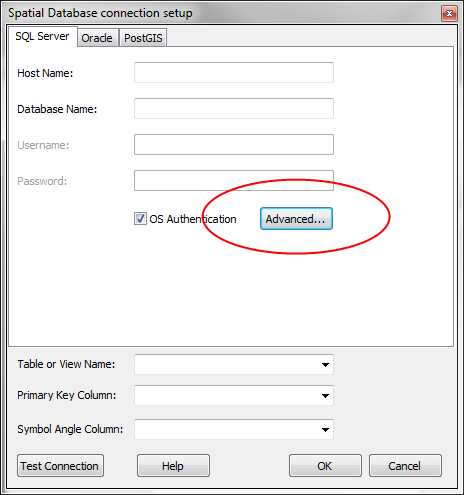The image size is (464, 495).
Task: Expand the Primary Key Column dropdown arrow
Action: point(325,396)
